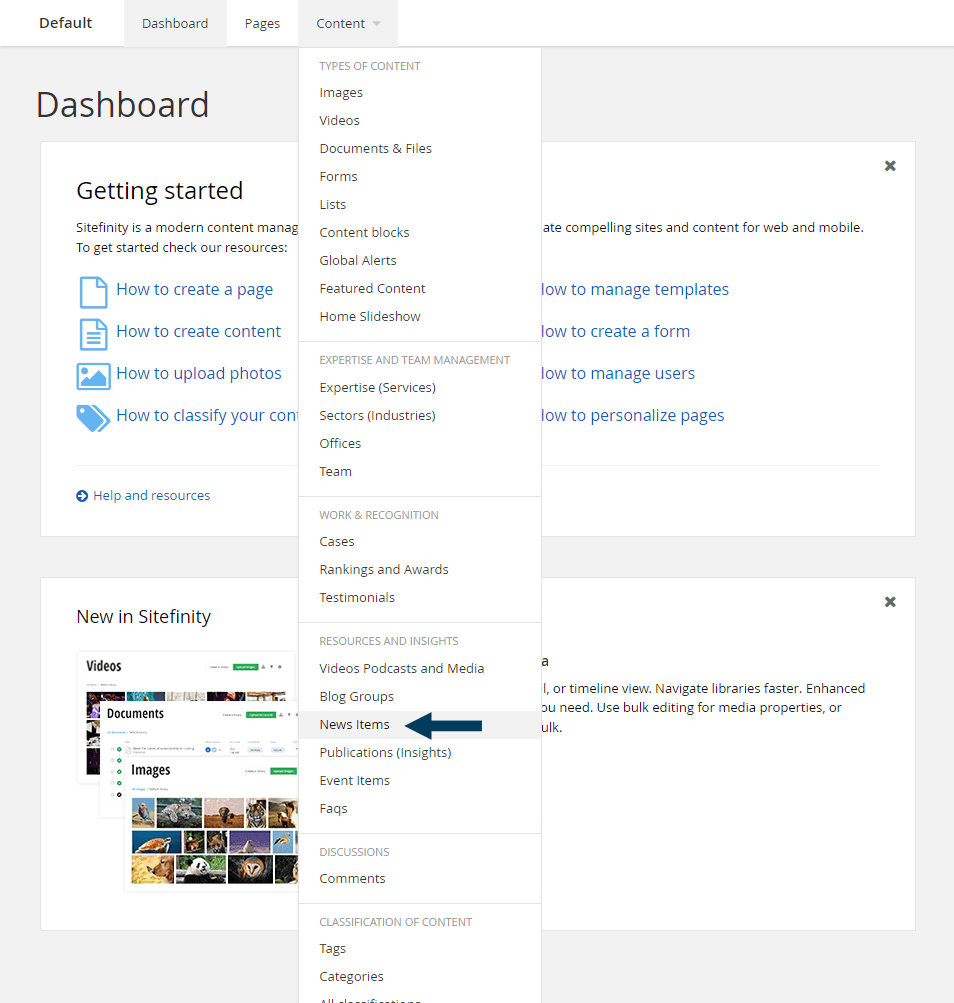The height and width of the screenshot is (1003, 954).
Task: Select Categories menu item
Action: [x=351, y=977]
